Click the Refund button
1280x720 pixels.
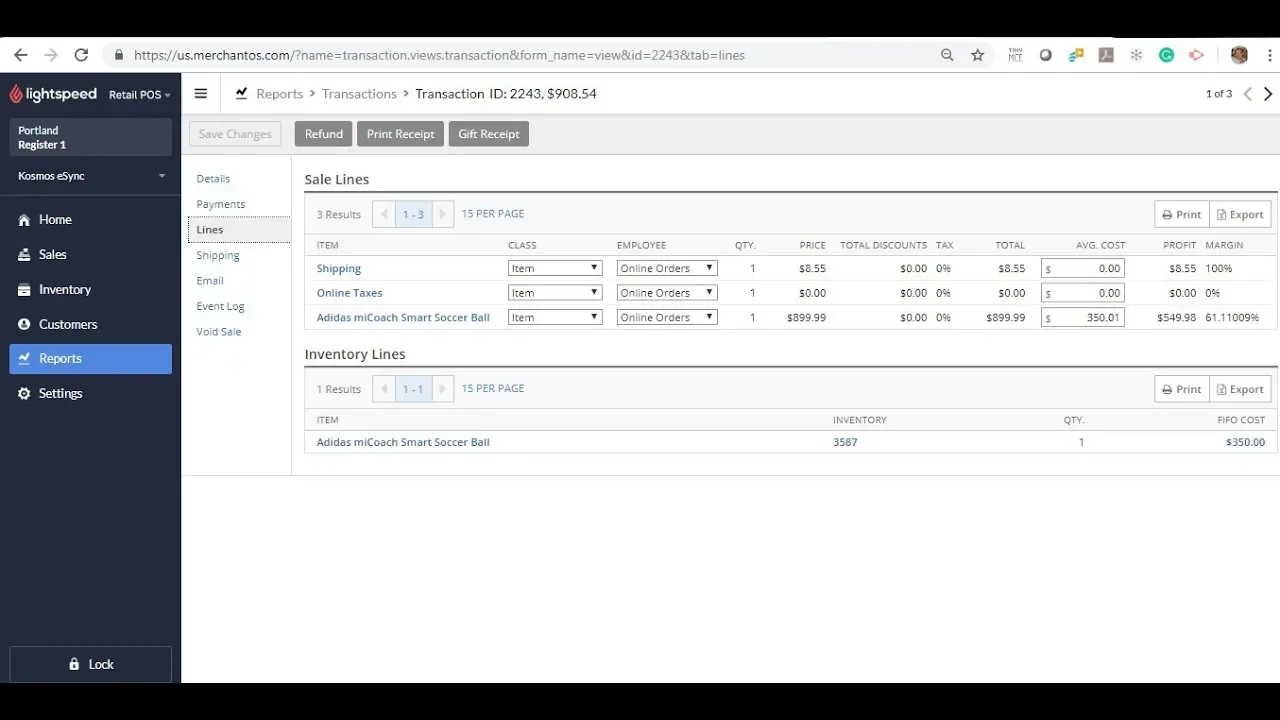click(324, 134)
